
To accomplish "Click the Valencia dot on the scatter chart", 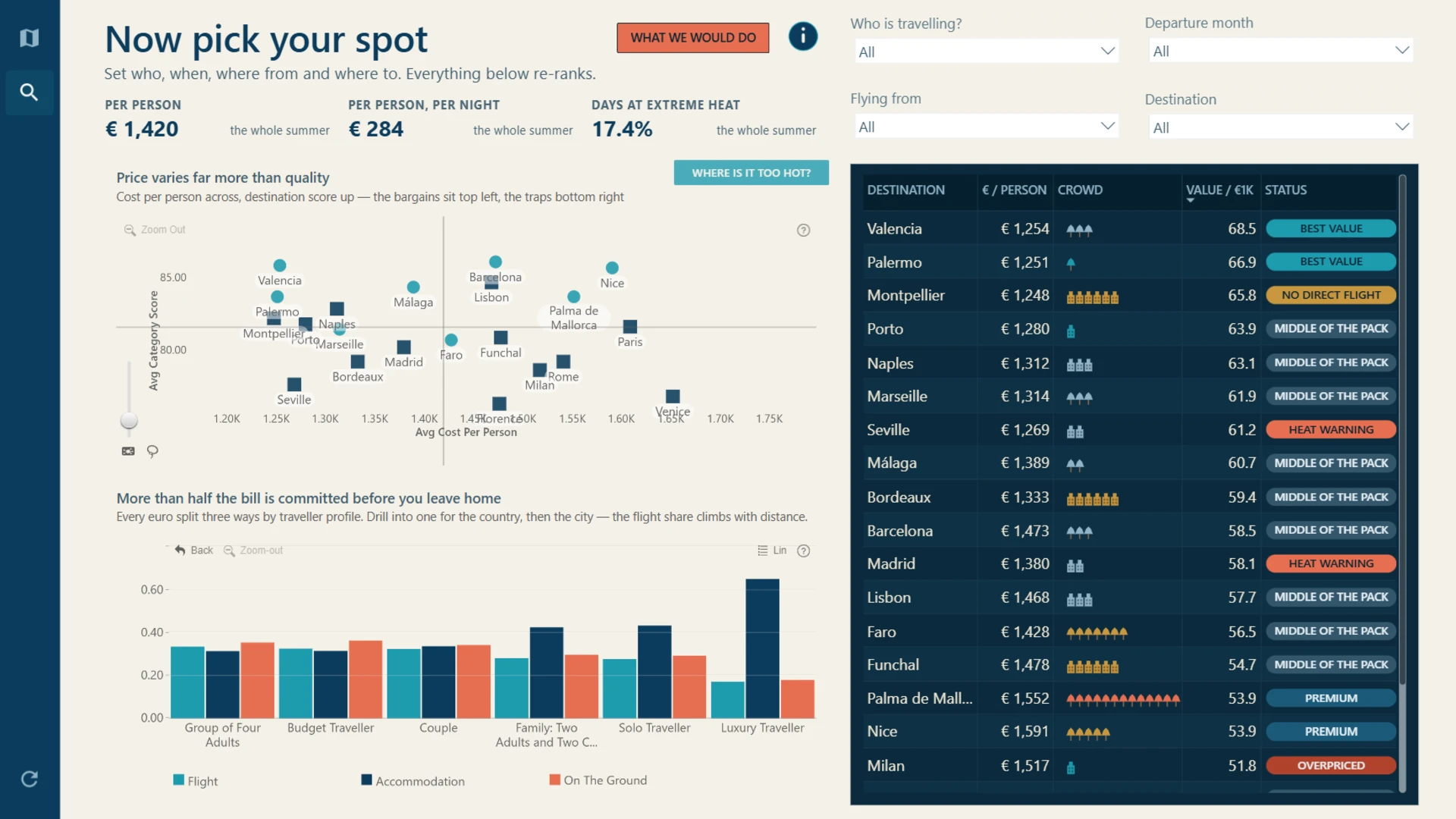I will 280,265.
